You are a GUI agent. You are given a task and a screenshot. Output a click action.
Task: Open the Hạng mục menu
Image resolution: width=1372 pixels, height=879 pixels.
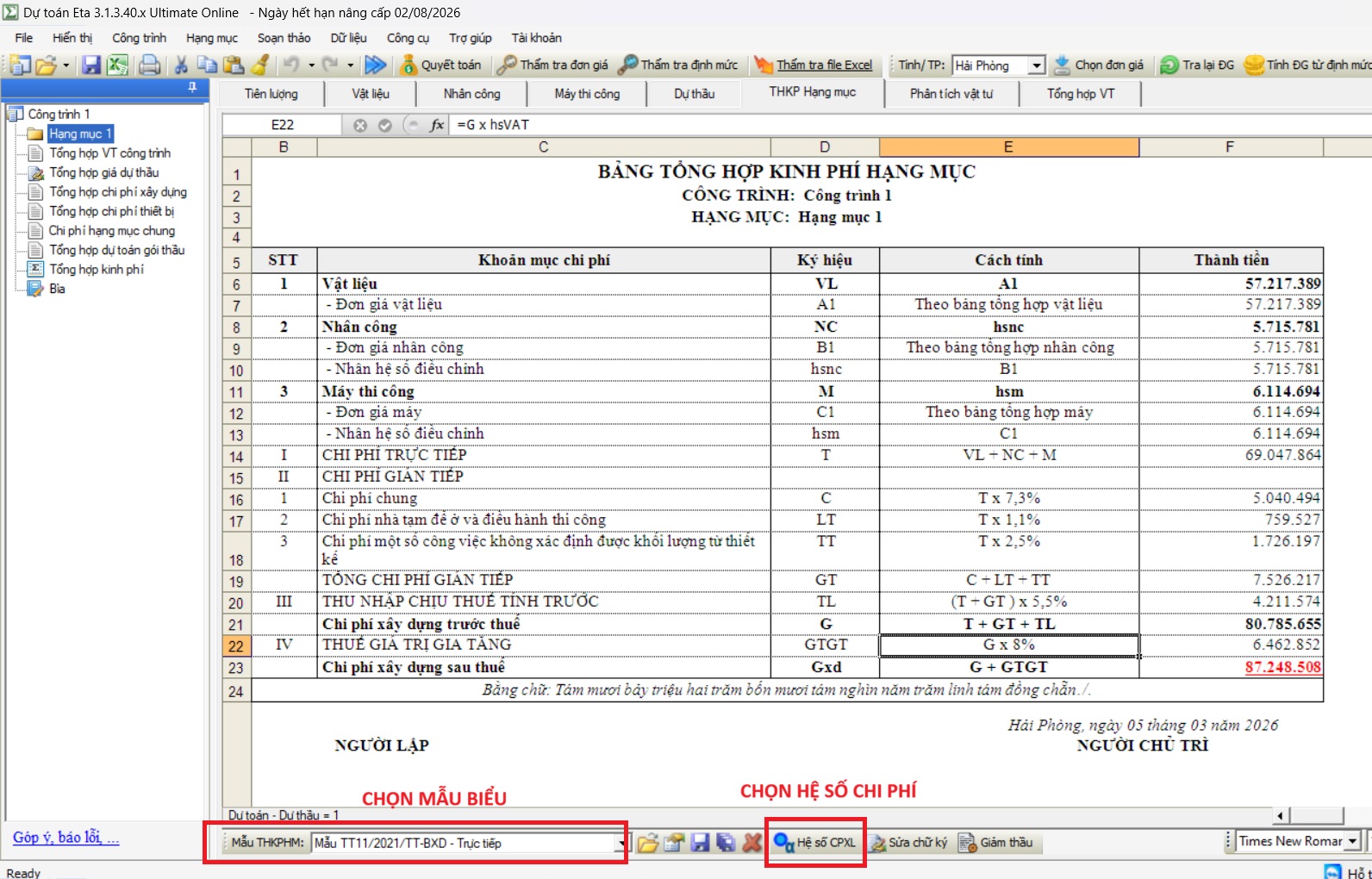click(211, 38)
